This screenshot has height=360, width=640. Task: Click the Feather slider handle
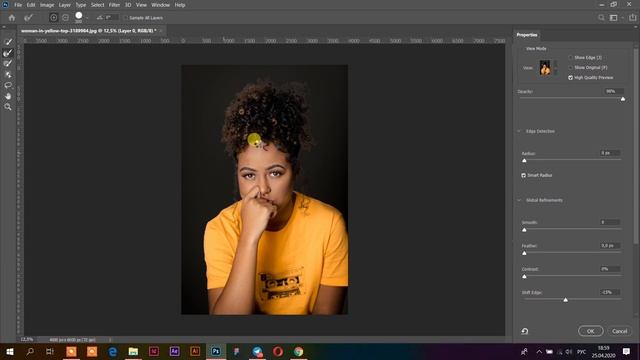[524, 253]
